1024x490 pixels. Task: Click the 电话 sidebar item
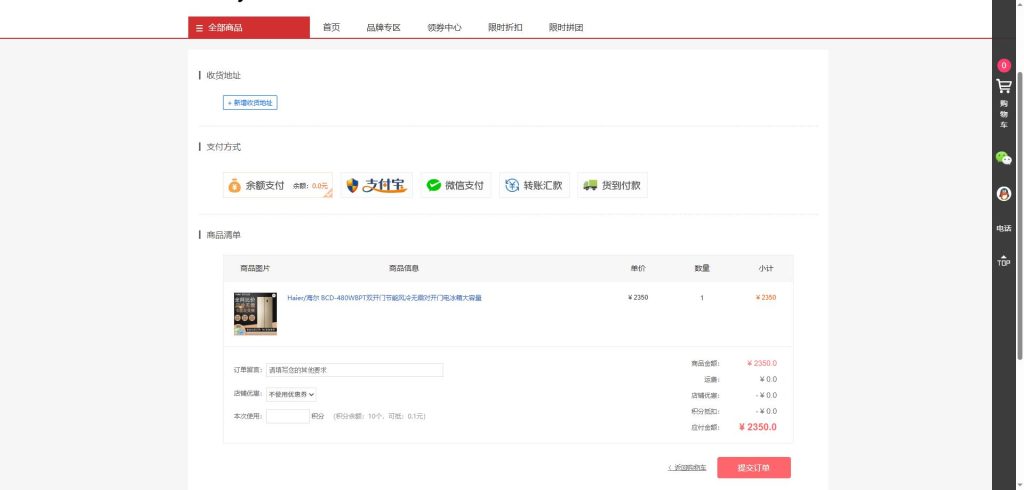click(1004, 229)
